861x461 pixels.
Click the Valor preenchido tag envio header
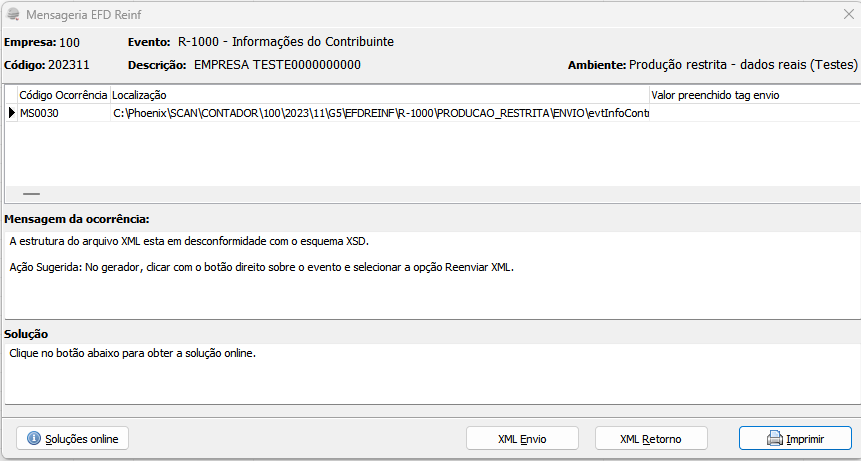(755, 95)
